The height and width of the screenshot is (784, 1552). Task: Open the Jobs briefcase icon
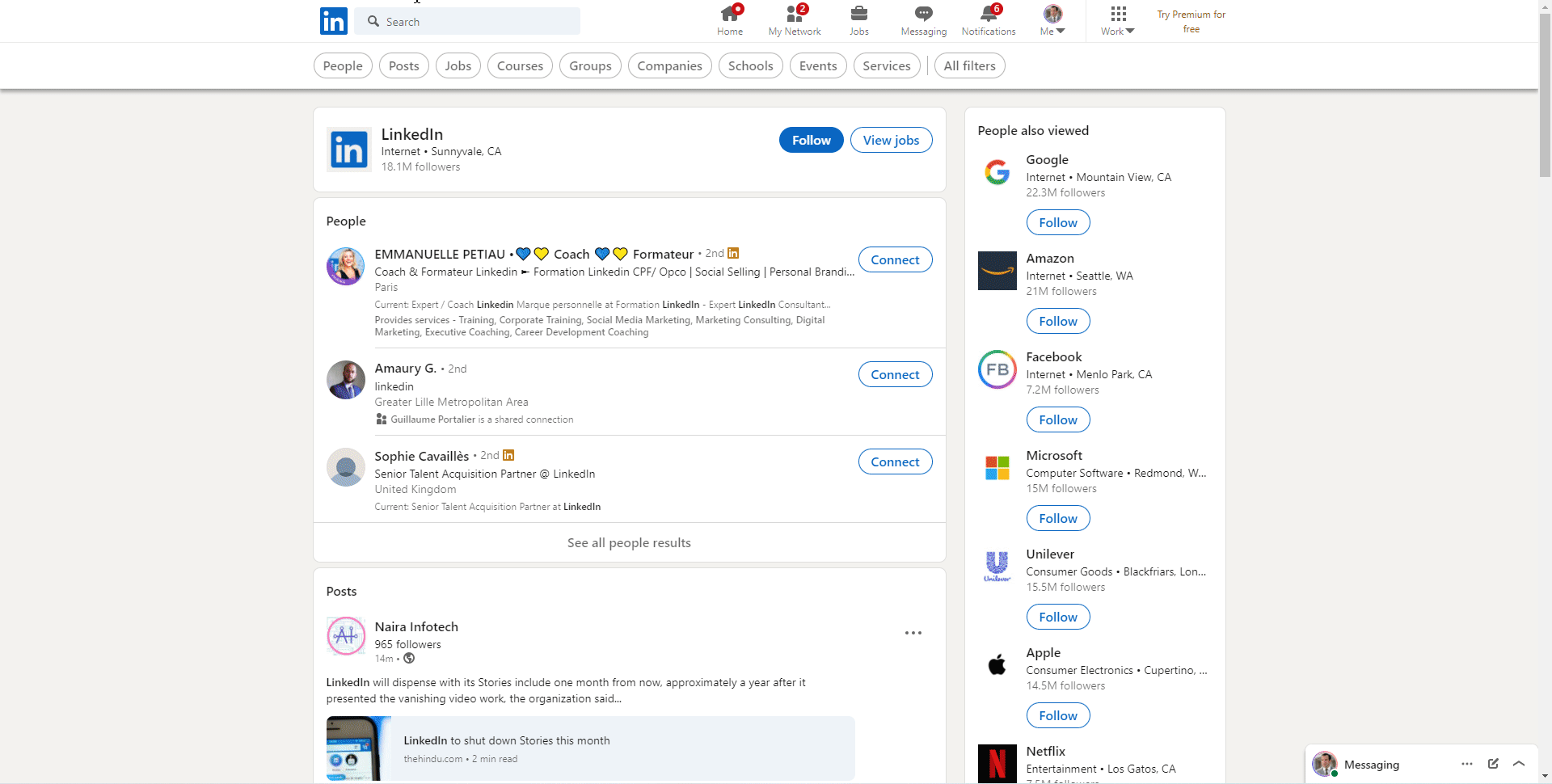click(859, 21)
